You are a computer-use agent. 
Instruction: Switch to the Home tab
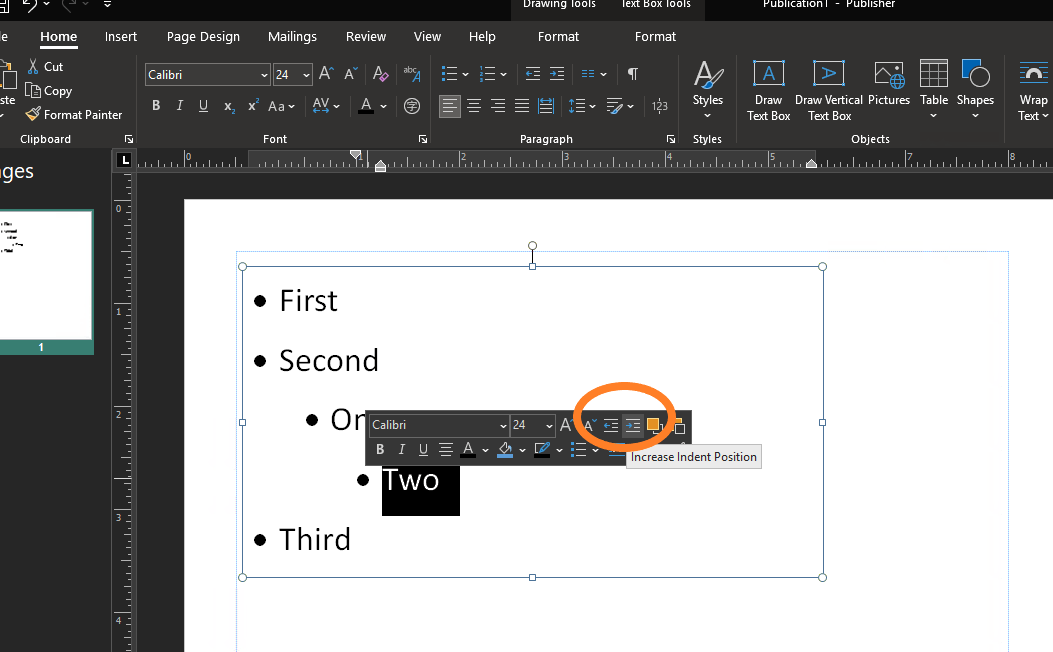[x=58, y=37]
